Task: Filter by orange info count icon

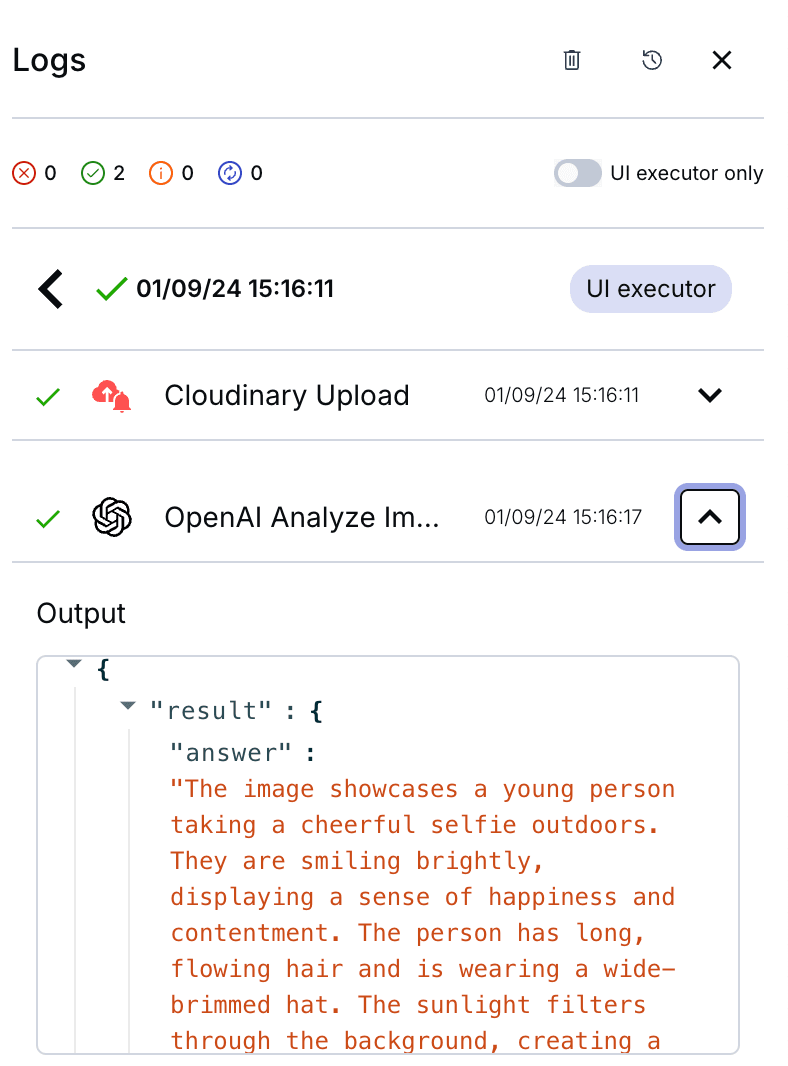Action: [x=161, y=173]
